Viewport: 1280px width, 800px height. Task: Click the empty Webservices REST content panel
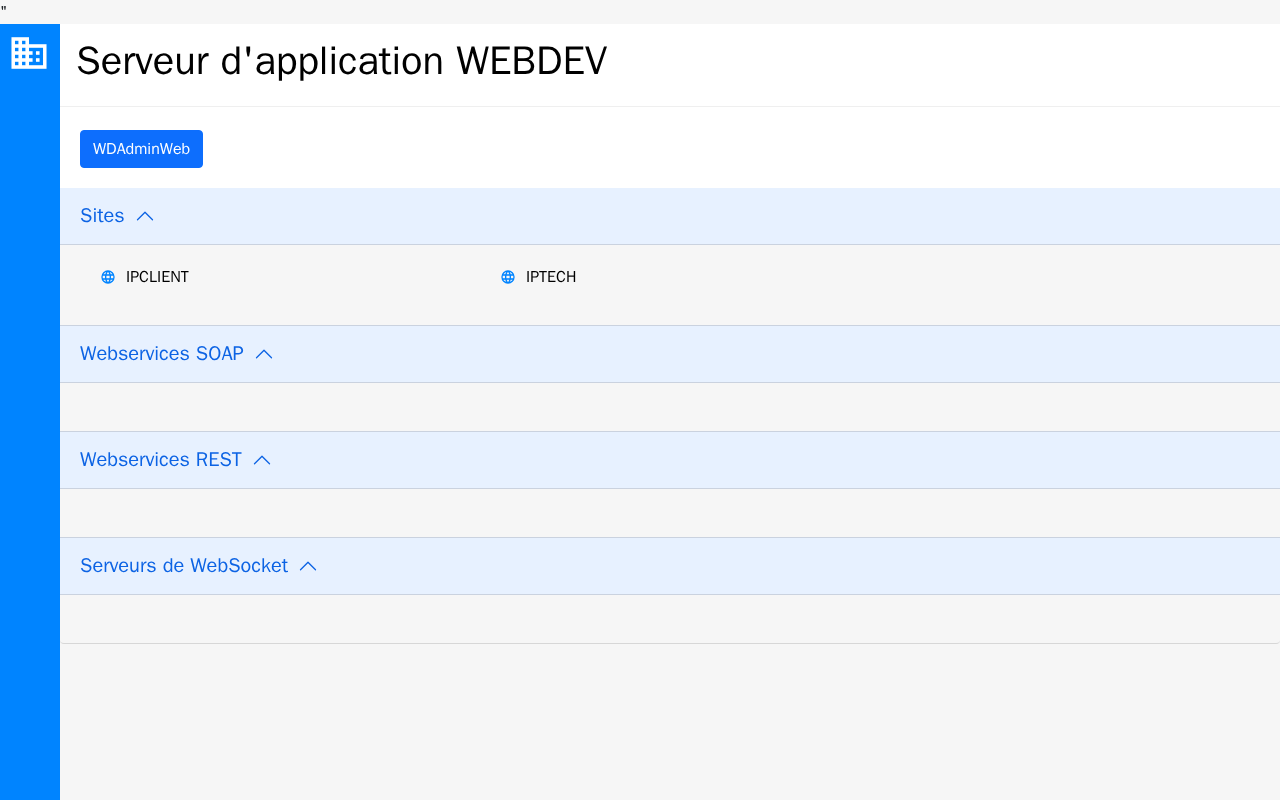[x=670, y=513]
